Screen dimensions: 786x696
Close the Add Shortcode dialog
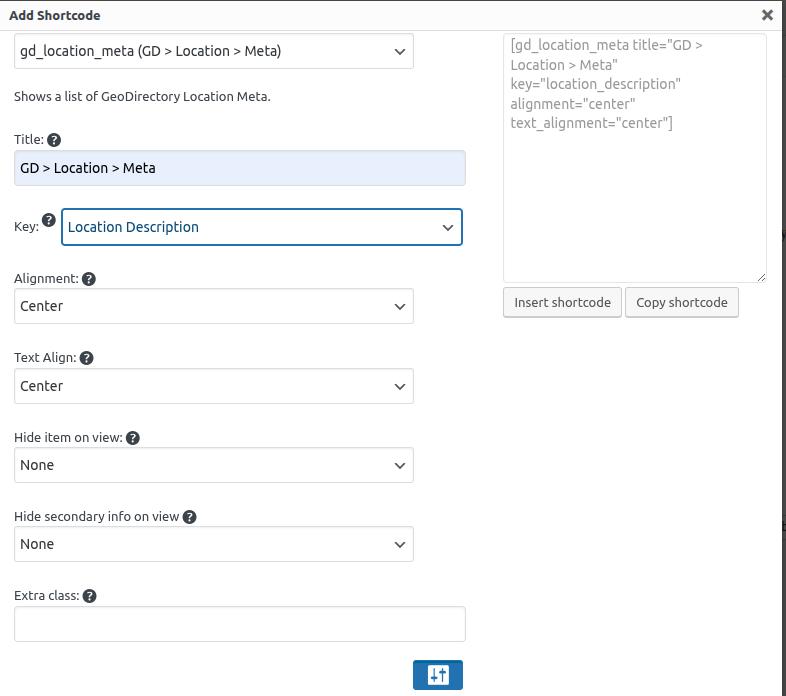coord(767,15)
